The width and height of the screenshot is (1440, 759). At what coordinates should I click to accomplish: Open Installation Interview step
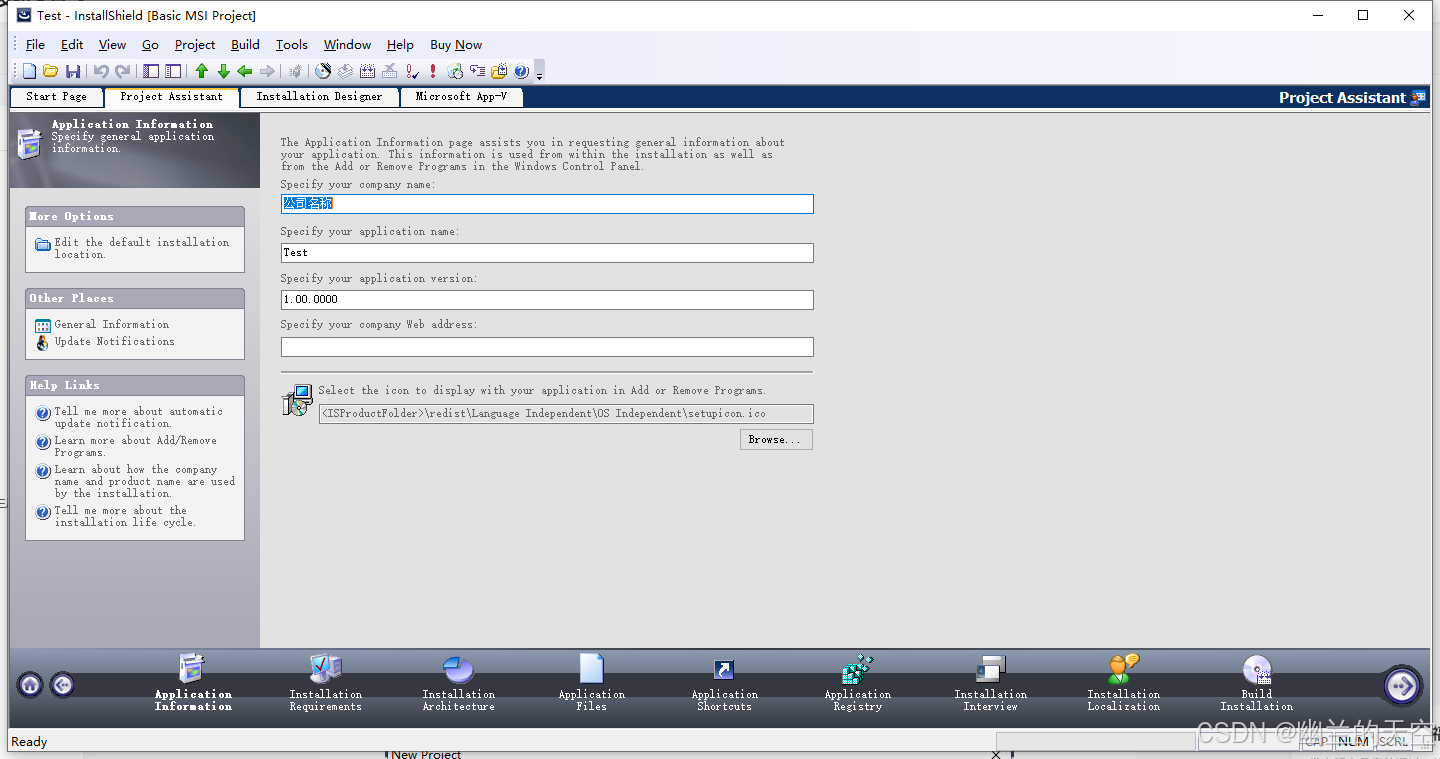pyautogui.click(x=991, y=682)
